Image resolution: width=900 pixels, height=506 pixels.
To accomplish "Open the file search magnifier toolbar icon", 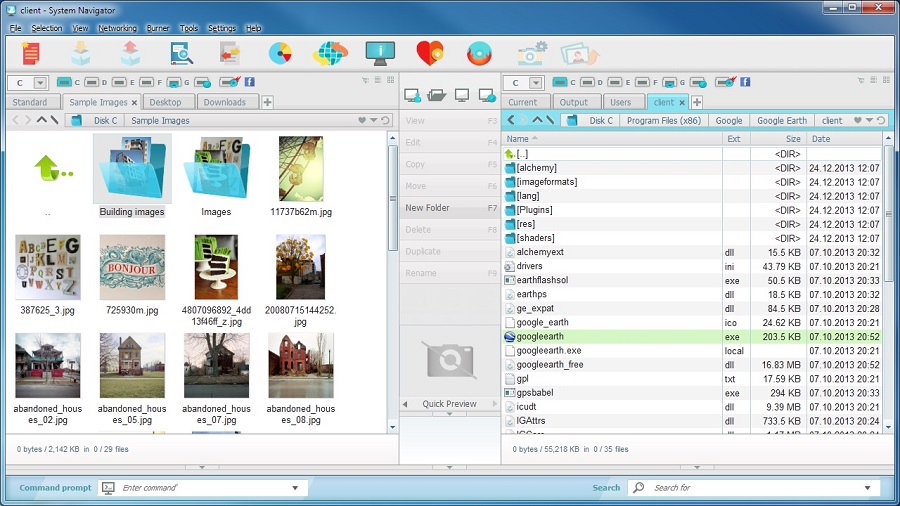I will [x=182, y=53].
